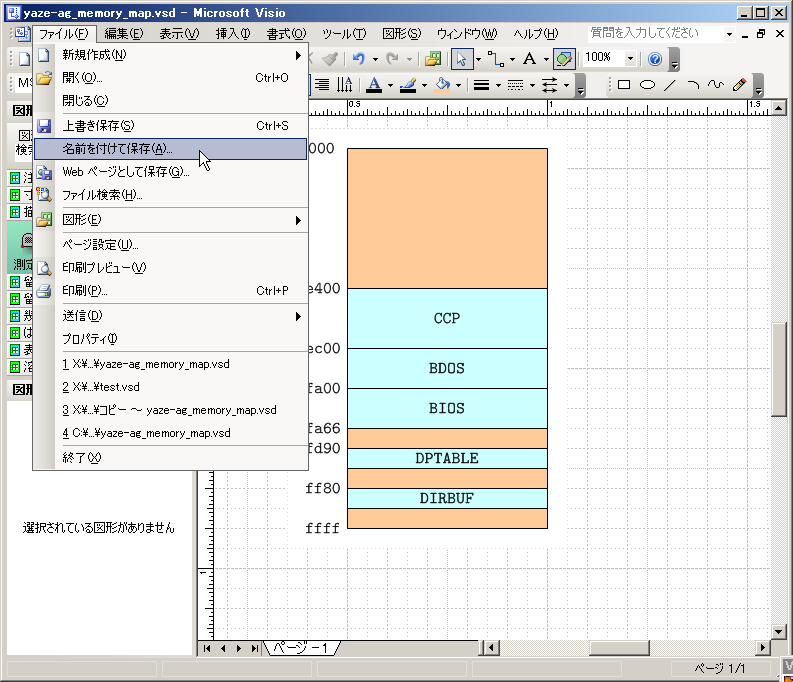Open the line ends dropdown arrow
Screen dimensions: 793x682
(566, 85)
